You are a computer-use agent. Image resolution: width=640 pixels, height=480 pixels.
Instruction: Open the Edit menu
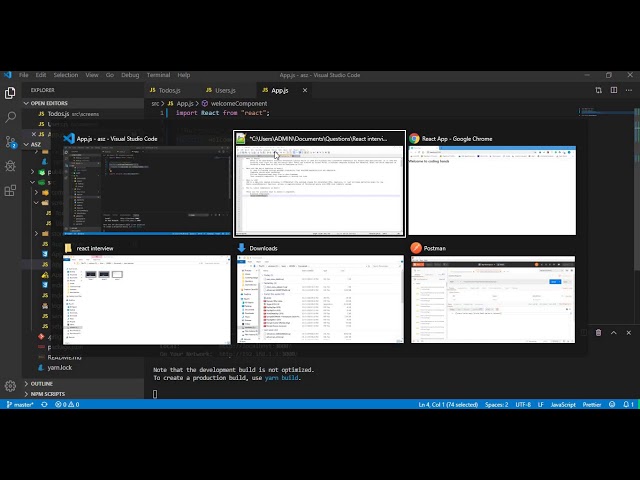(x=41, y=75)
